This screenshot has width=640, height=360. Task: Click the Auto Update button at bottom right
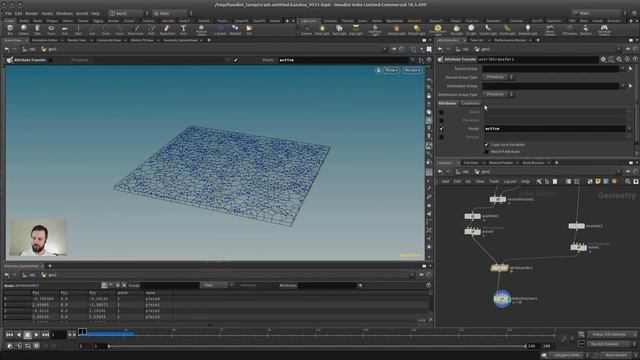tap(616, 355)
